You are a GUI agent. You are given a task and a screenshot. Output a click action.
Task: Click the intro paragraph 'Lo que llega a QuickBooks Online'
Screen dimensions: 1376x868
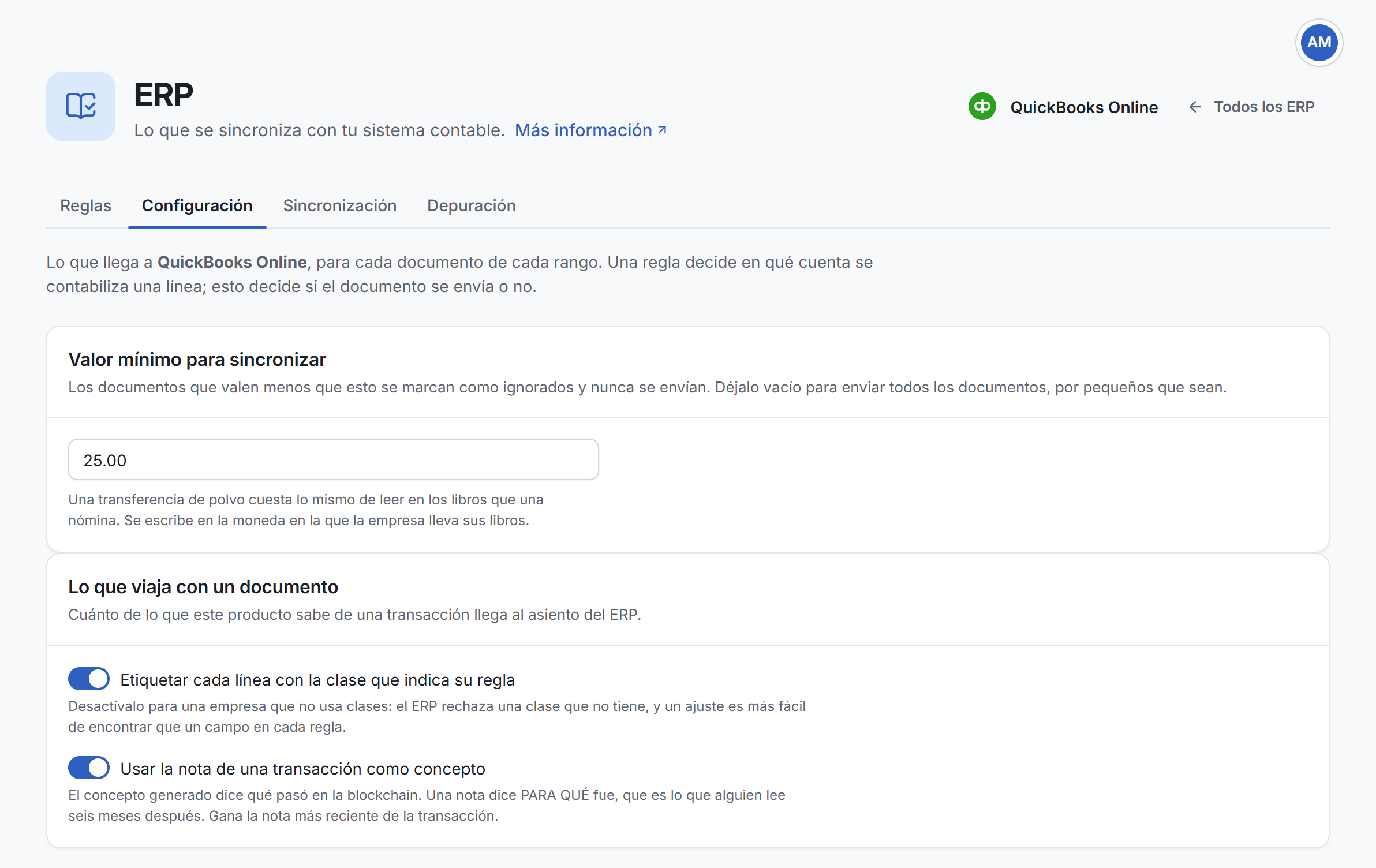click(x=459, y=274)
